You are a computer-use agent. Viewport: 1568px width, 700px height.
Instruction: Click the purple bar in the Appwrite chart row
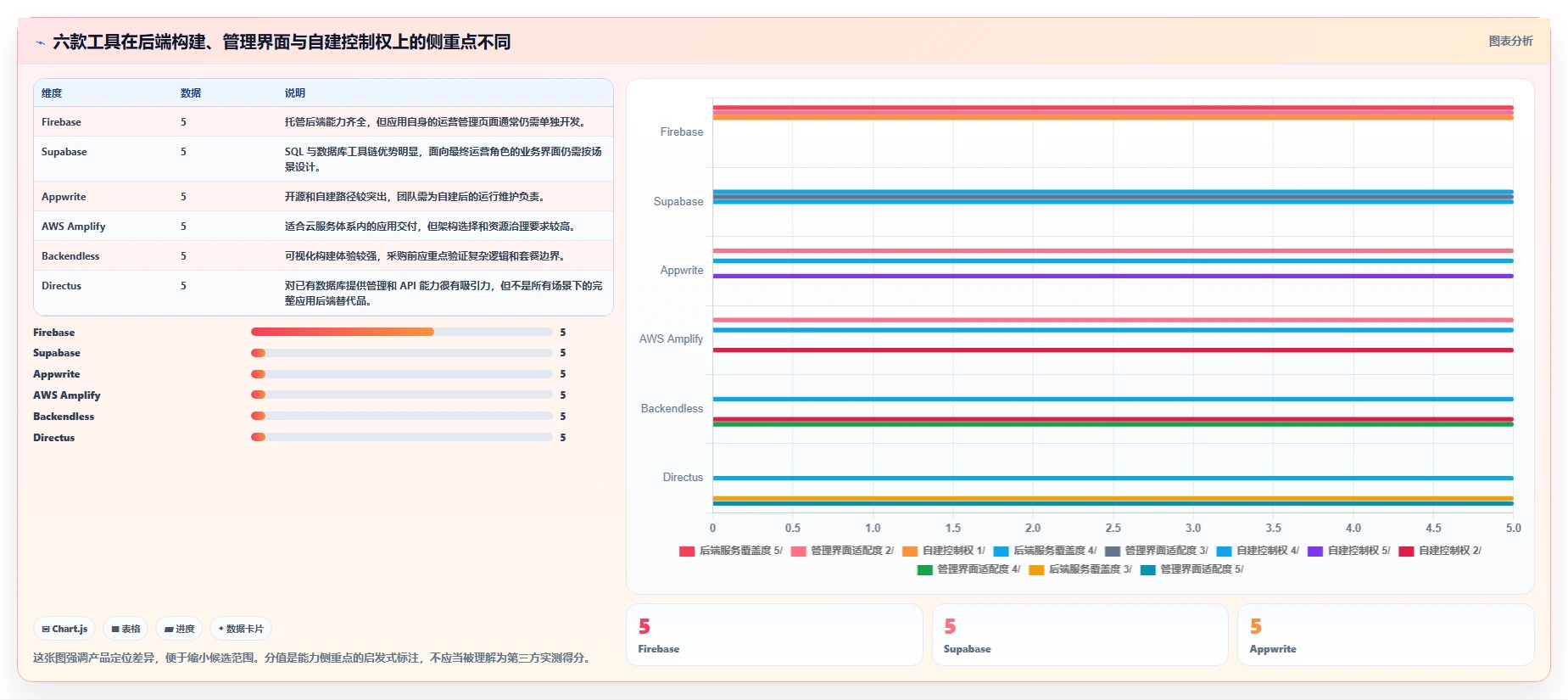pos(1113,276)
